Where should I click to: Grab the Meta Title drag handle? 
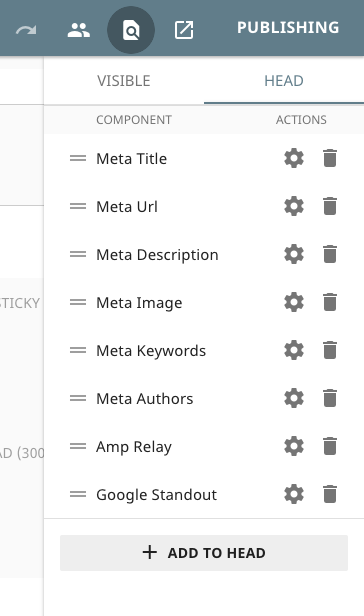[78, 158]
